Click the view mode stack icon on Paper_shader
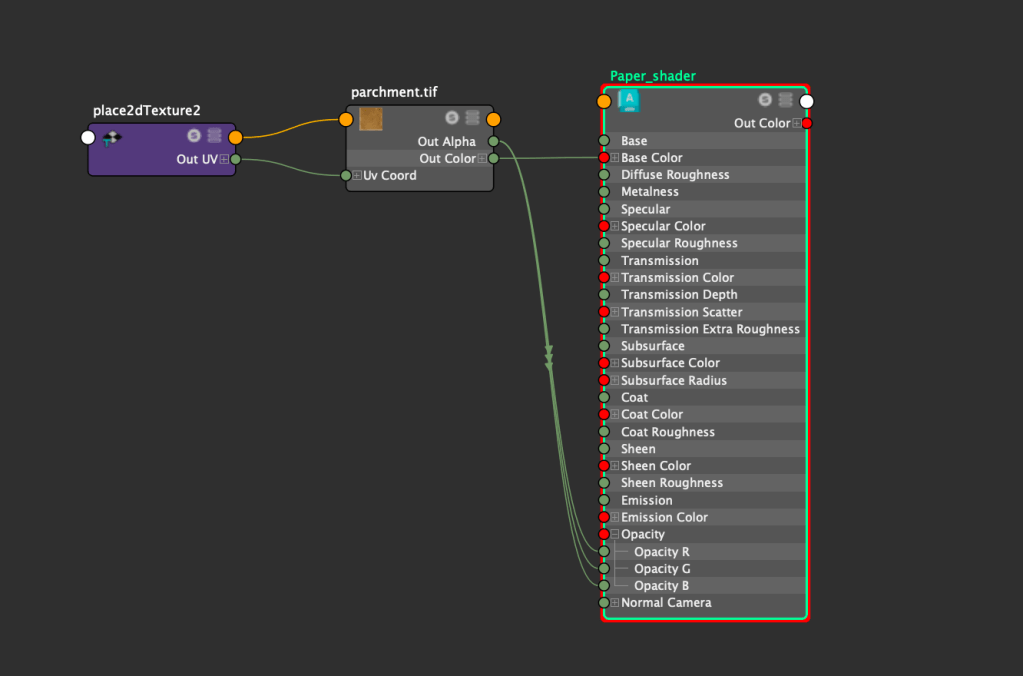The image size is (1023, 676). coord(785,100)
